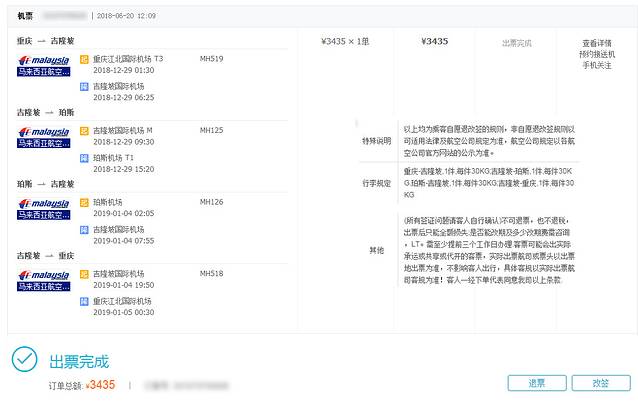Click the 重庆 → 吉隆坡 route heading
Screen dimensions: 638x403
(x=45, y=41)
